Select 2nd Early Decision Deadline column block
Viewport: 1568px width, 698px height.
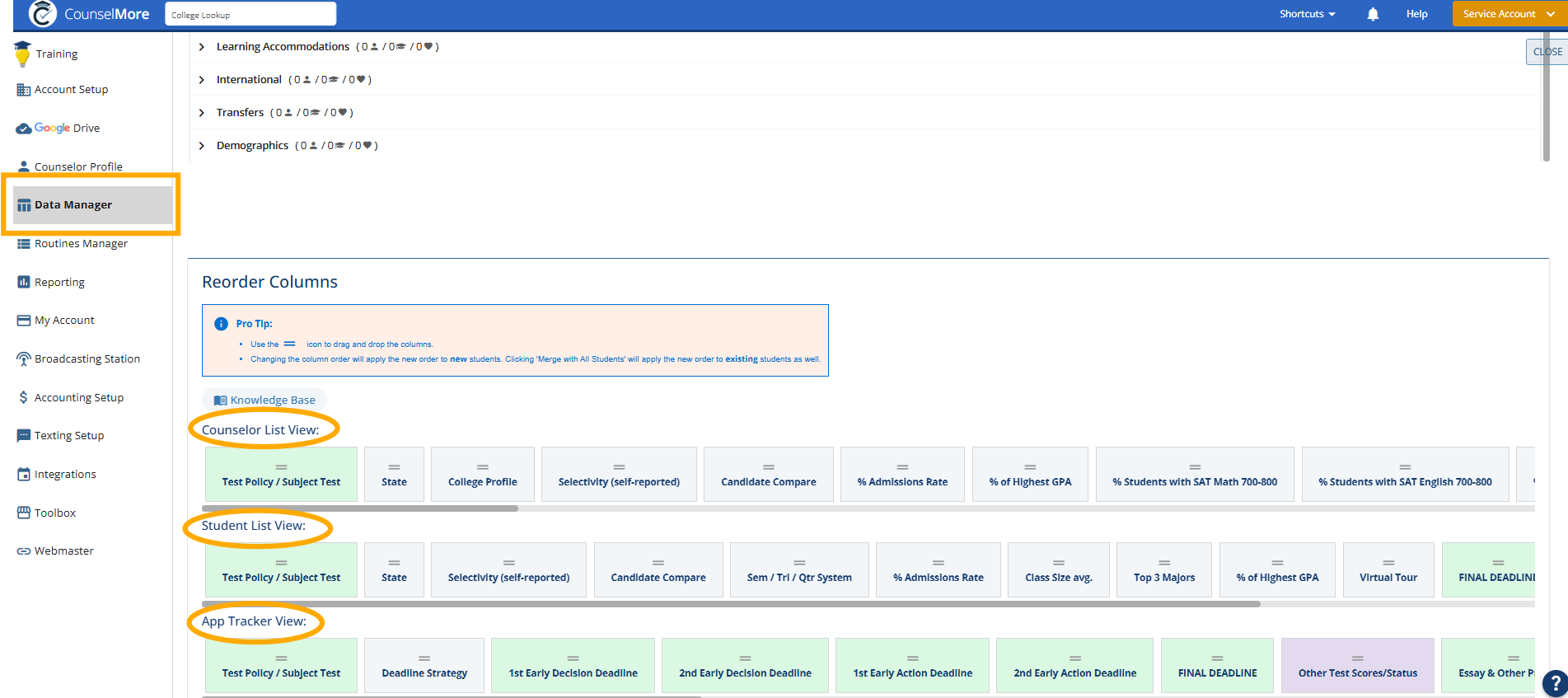[x=745, y=666]
